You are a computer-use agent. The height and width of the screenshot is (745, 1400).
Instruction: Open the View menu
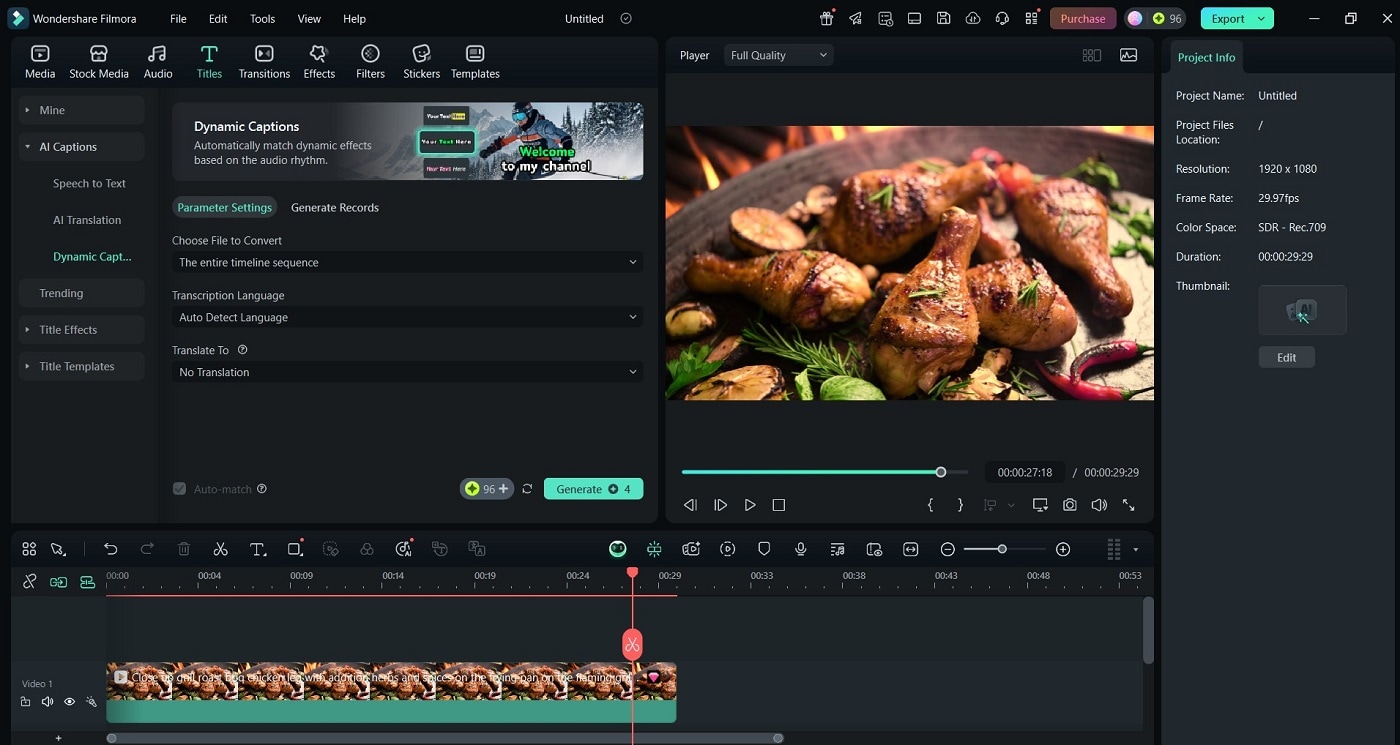click(x=309, y=18)
